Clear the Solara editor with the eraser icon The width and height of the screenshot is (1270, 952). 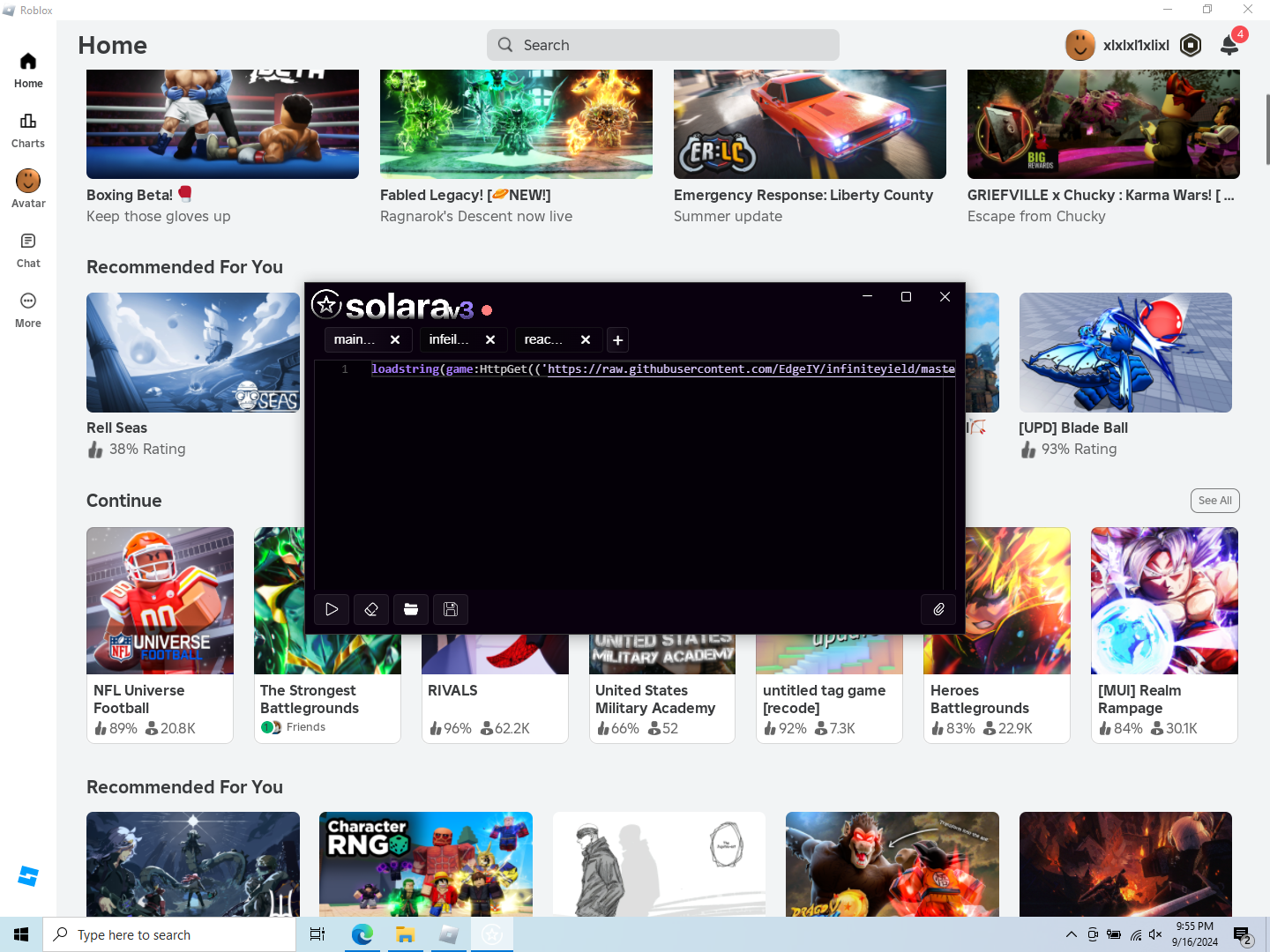pyautogui.click(x=371, y=609)
